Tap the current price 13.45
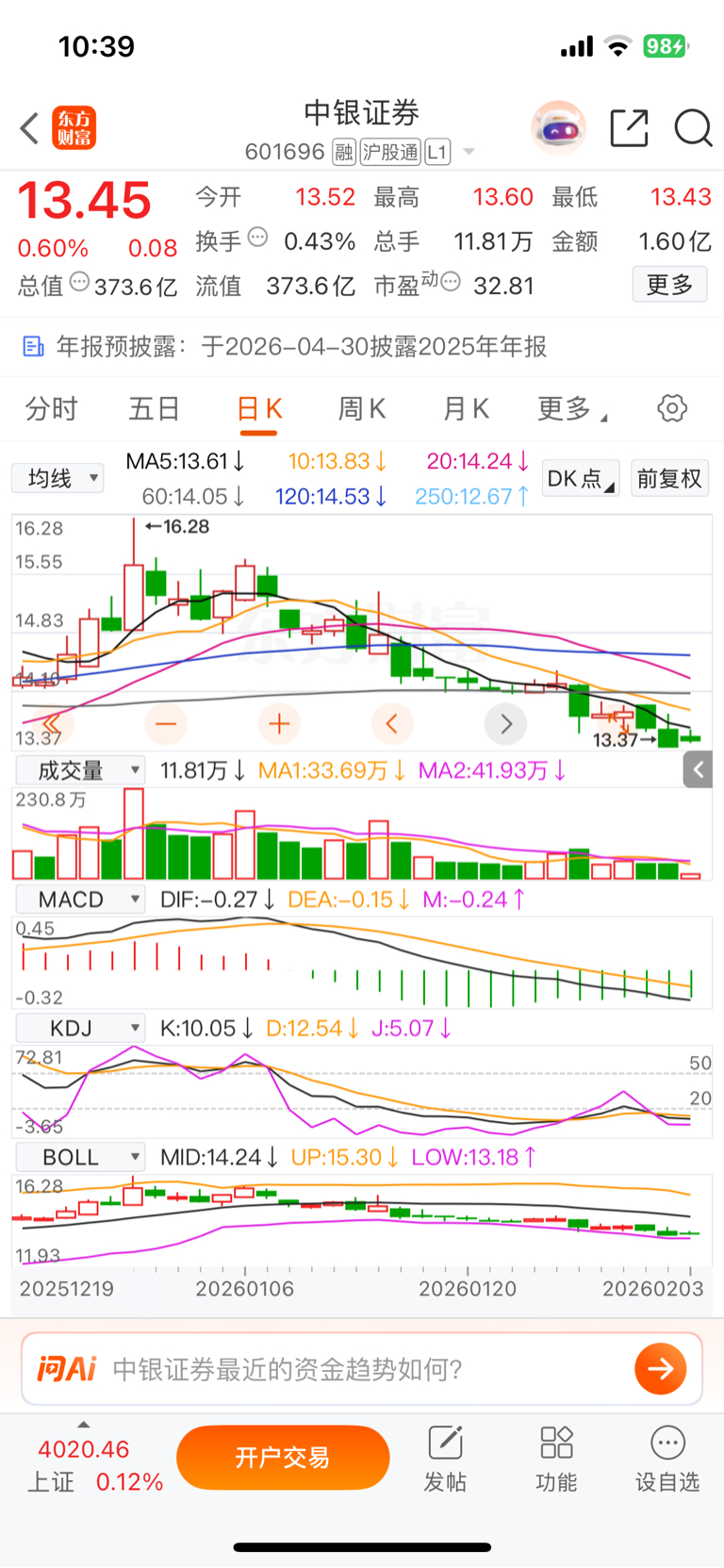The image size is (724, 1568). click(84, 201)
